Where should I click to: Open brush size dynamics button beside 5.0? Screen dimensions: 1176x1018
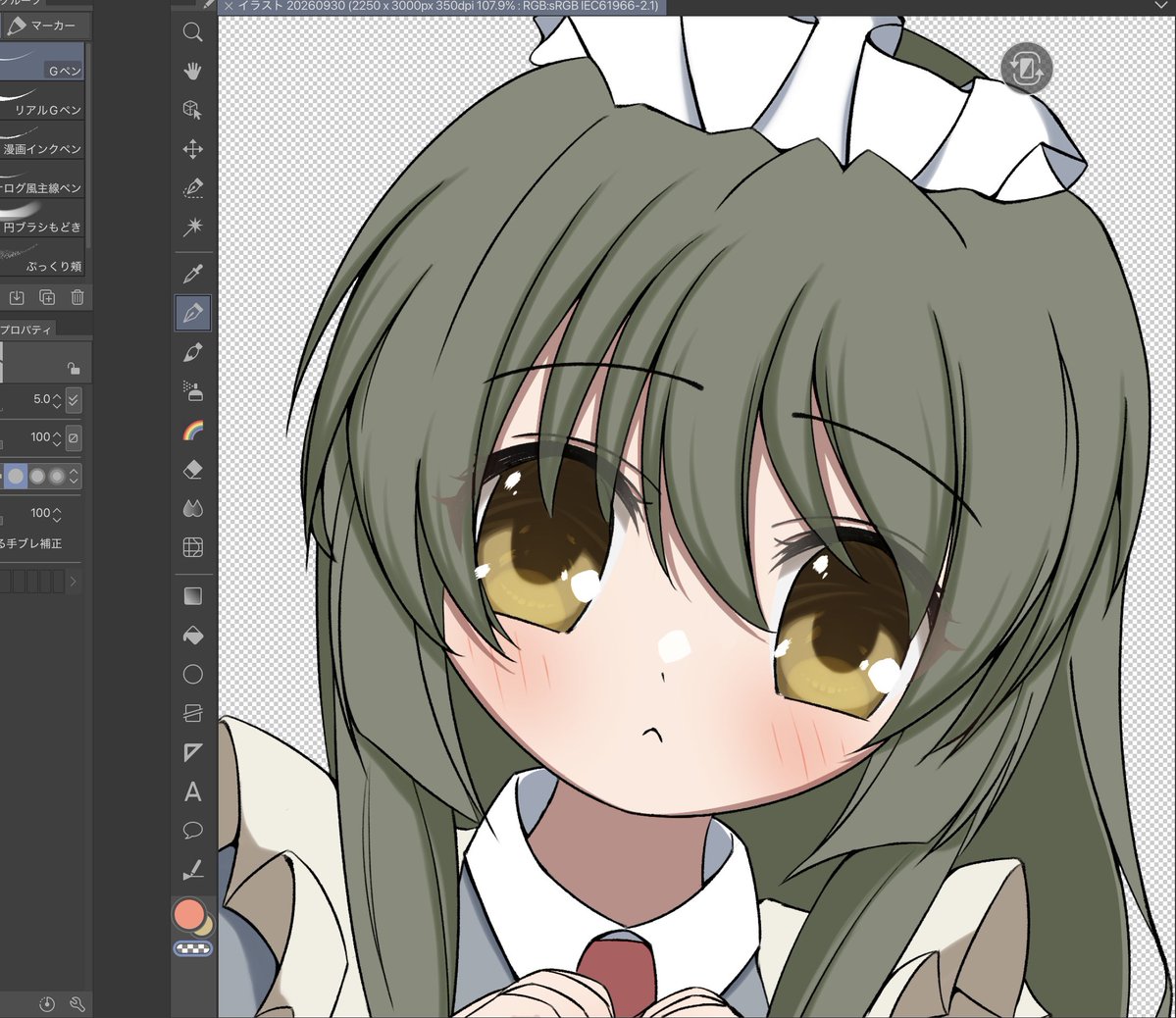coord(74,400)
